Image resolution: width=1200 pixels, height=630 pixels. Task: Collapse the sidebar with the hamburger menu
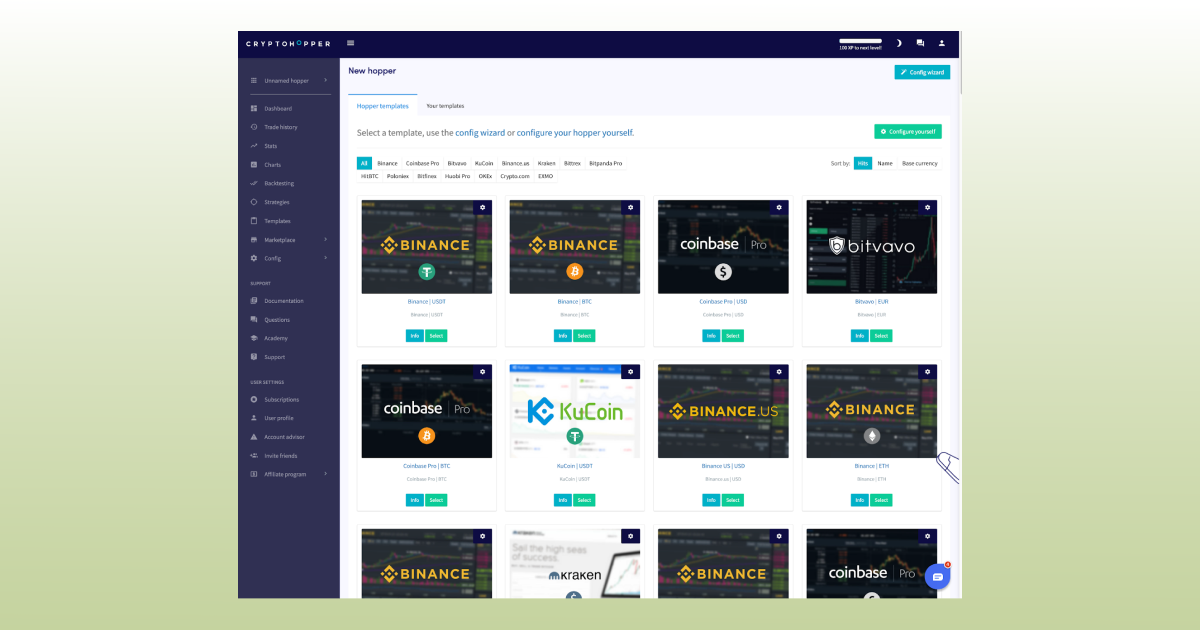click(350, 43)
